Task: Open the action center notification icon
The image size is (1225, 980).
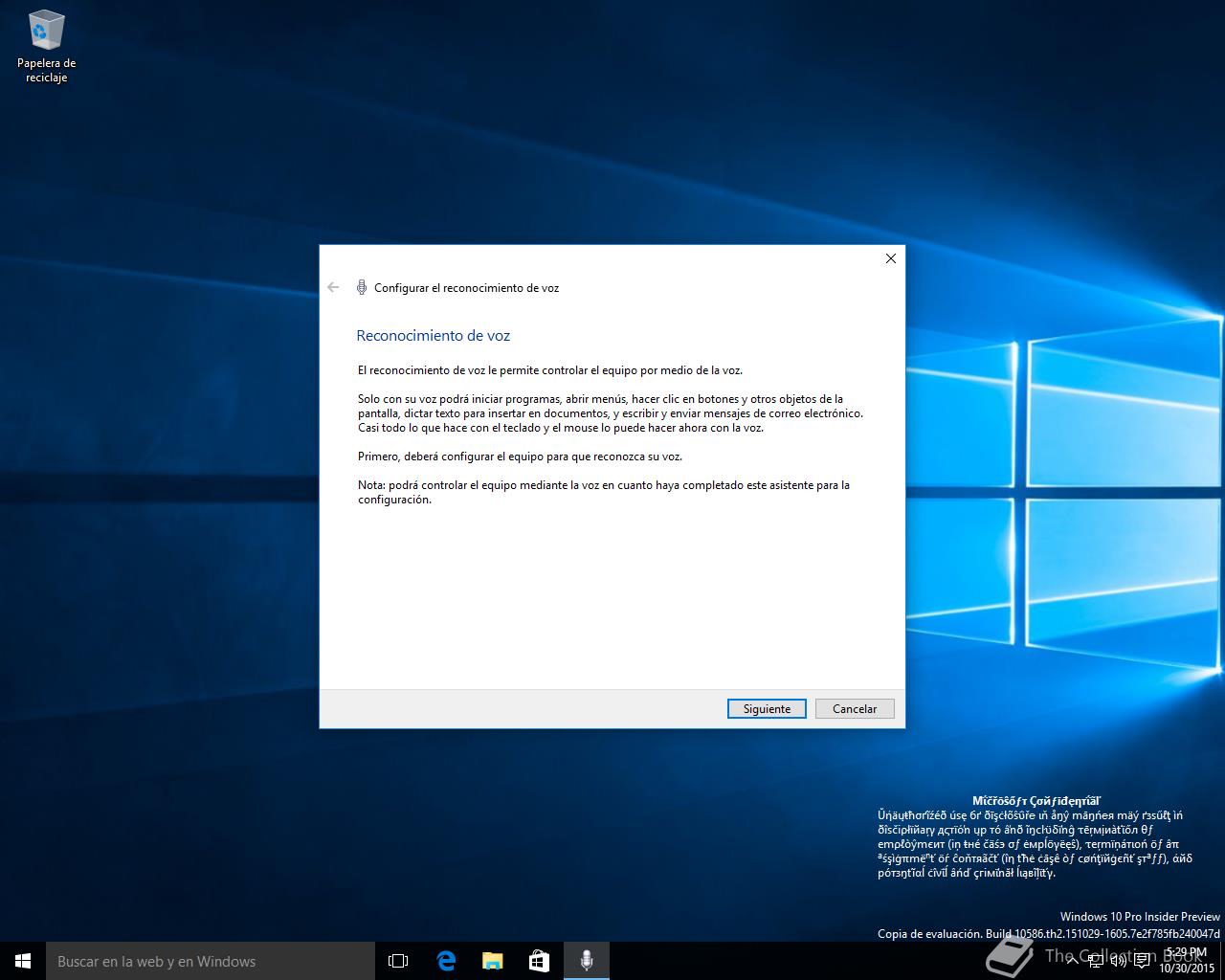Action: pos(1141,961)
